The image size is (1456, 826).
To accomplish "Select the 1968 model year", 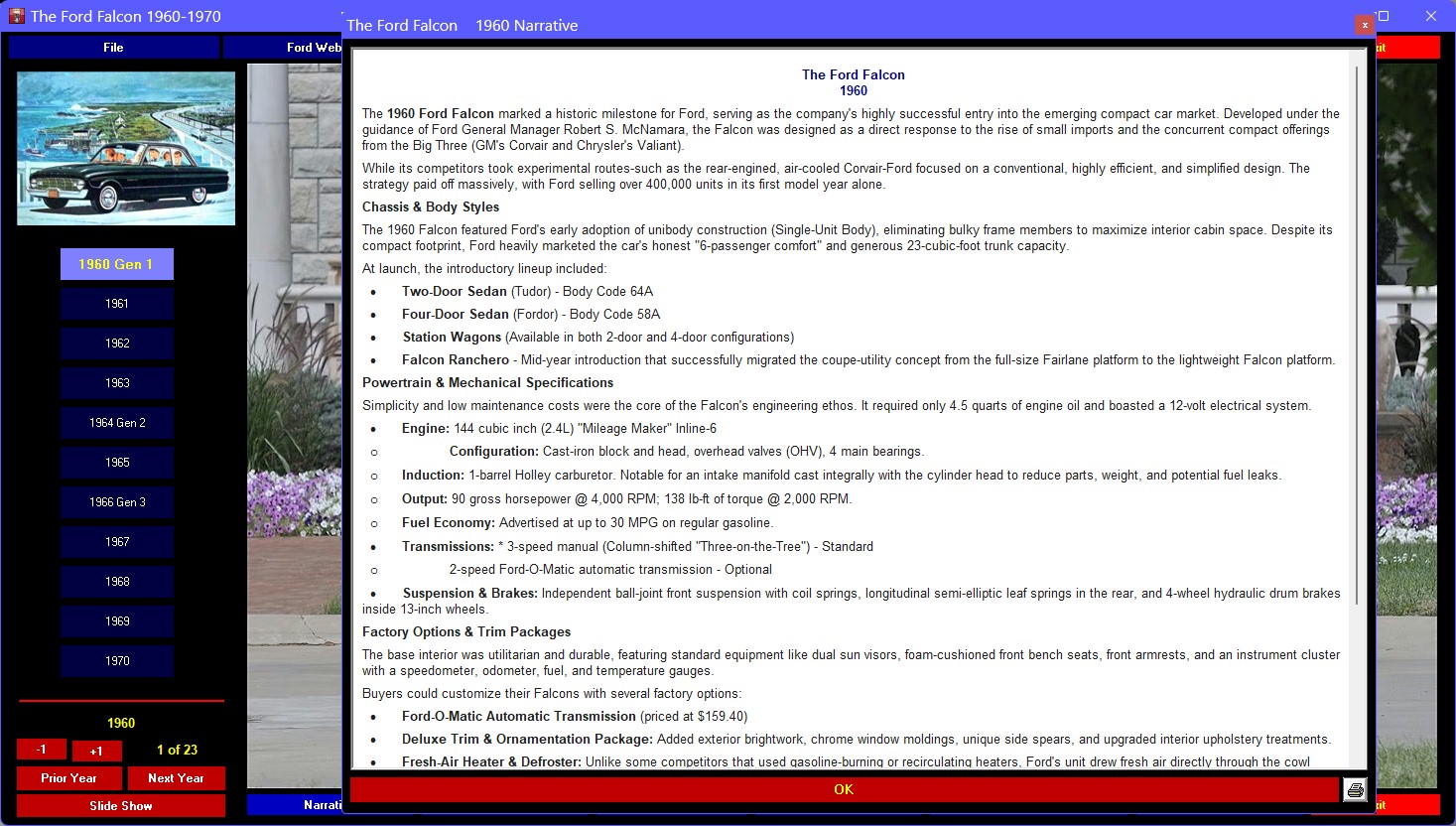I will pos(117,582).
